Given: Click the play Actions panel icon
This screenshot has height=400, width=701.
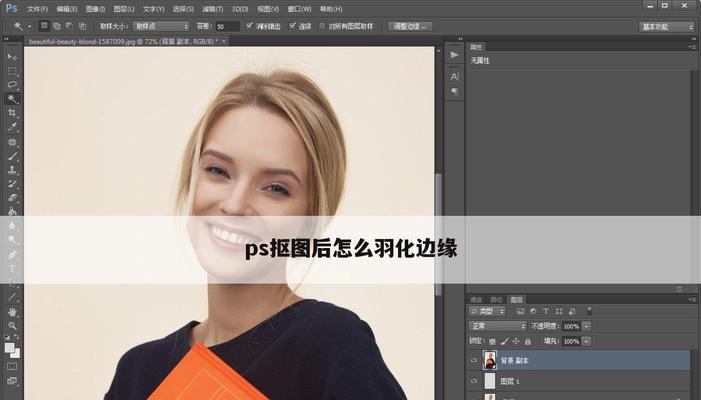Looking at the screenshot, I should click(x=454, y=55).
